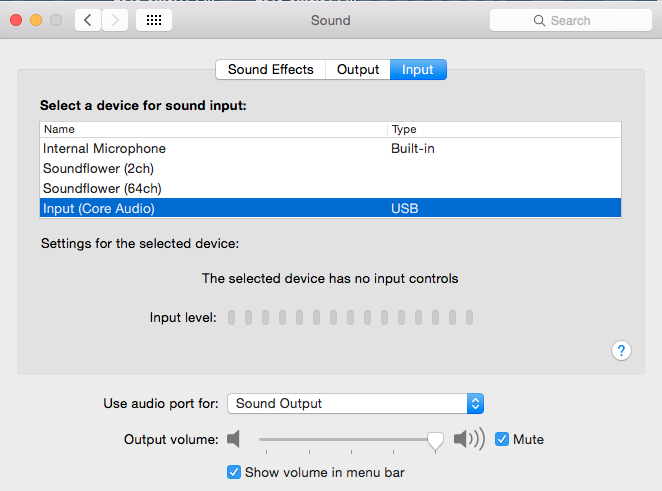Select the Input tab
The width and height of the screenshot is (662, 491).
click(x=418, y=69)
